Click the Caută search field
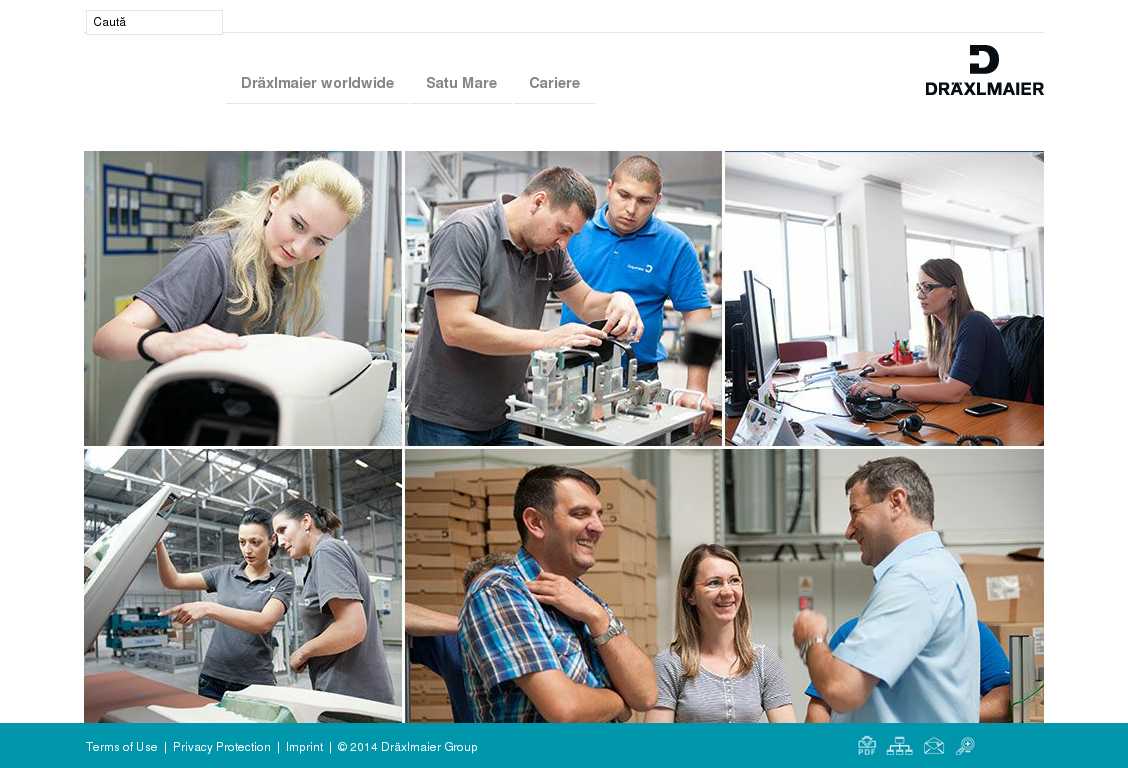 click(x=154, y=22)
